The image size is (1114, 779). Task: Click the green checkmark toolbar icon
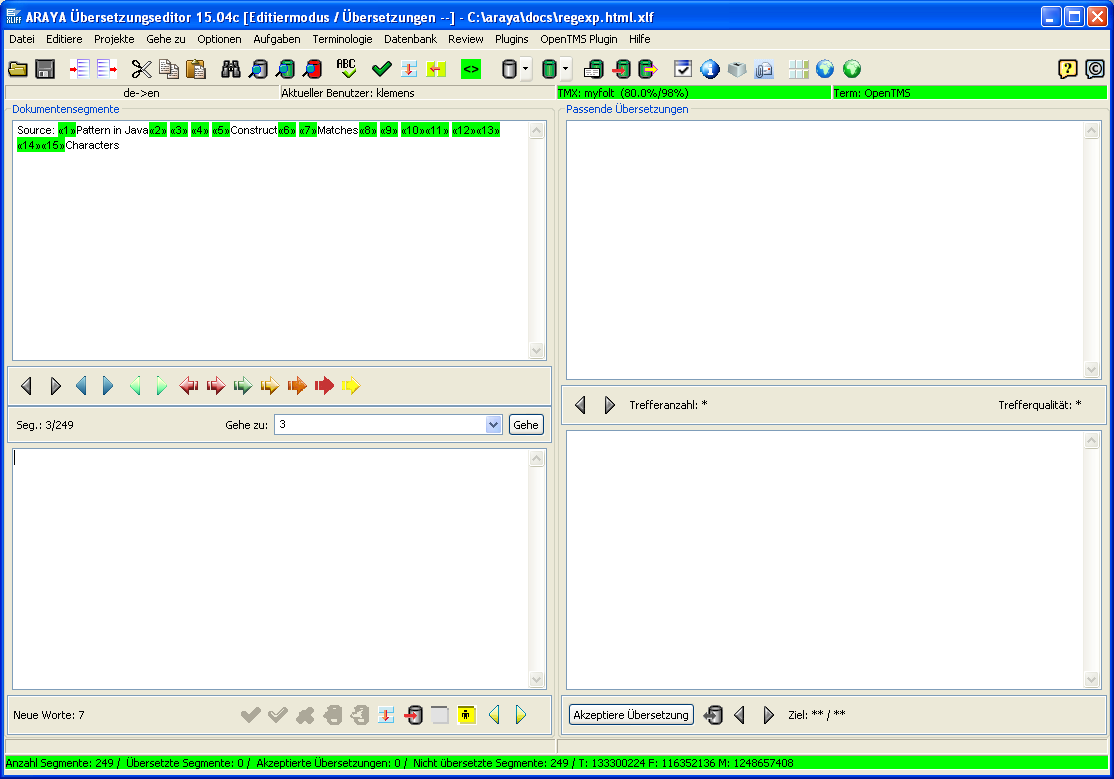[381, 69]
